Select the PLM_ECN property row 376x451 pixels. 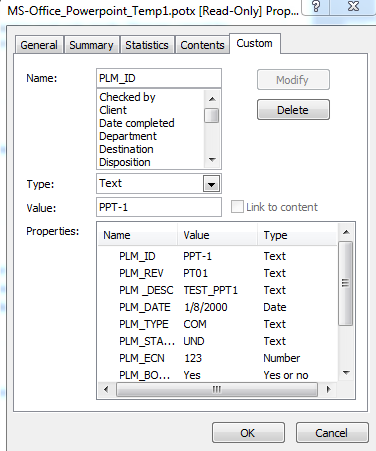point(217,358)
